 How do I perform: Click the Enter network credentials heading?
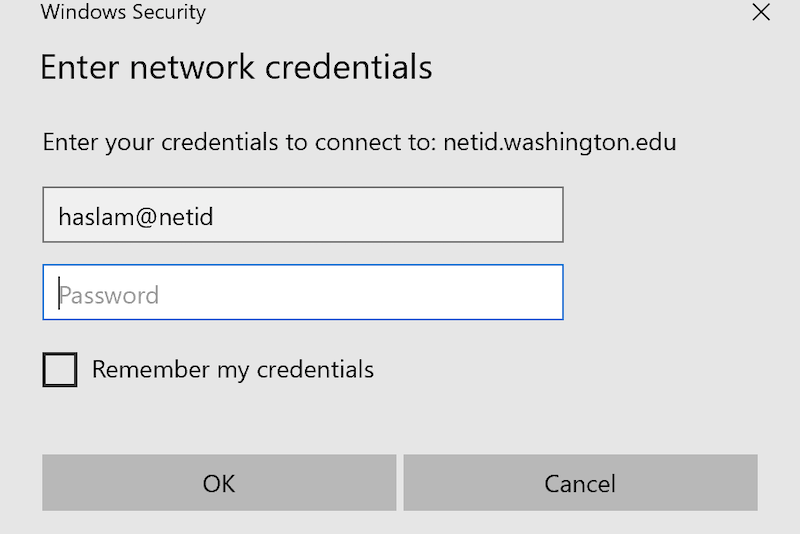click(236, 67)
